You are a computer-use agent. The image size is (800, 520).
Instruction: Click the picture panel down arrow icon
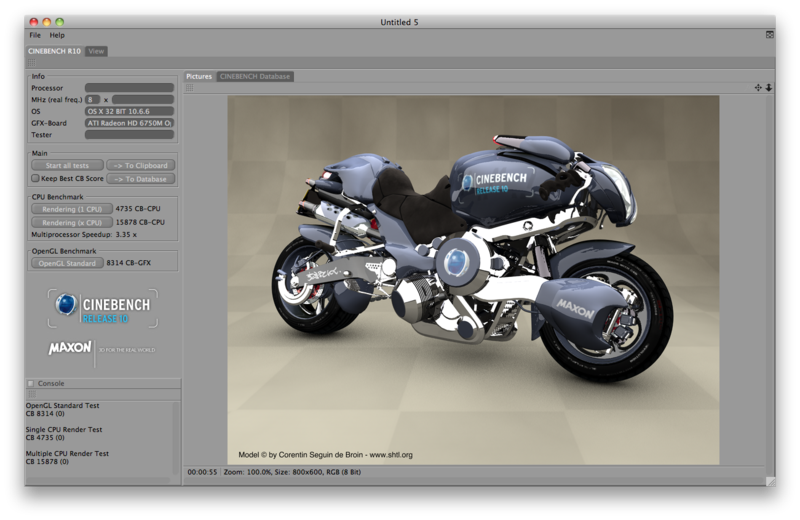[768, 88]
